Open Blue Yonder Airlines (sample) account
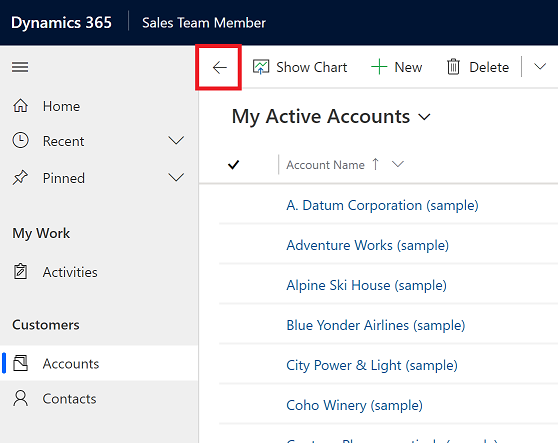The image size is (558, 443). click(x=376, y=325)
